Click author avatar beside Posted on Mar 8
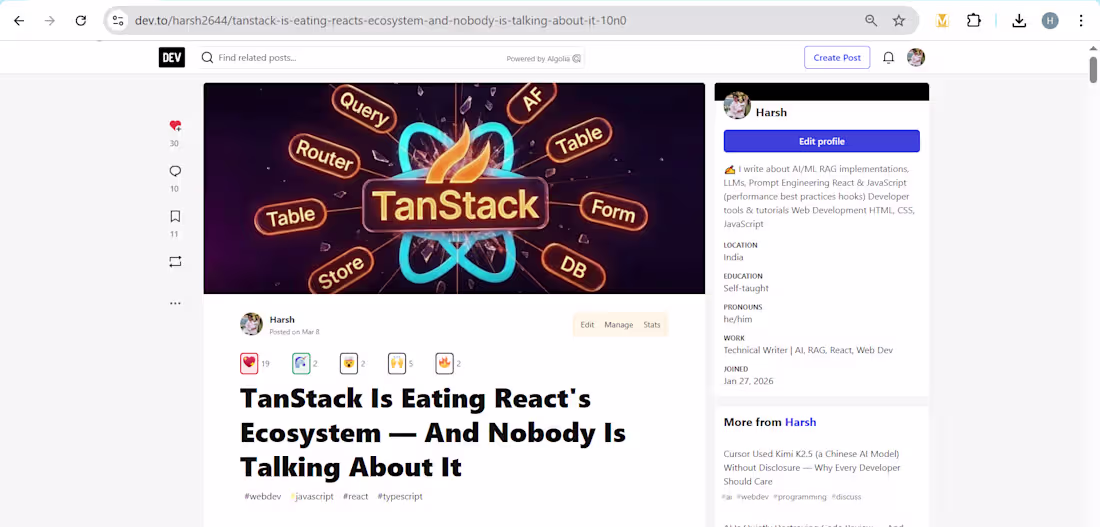This screenshot has width=1100, height=527. click(x=251, y=324)
